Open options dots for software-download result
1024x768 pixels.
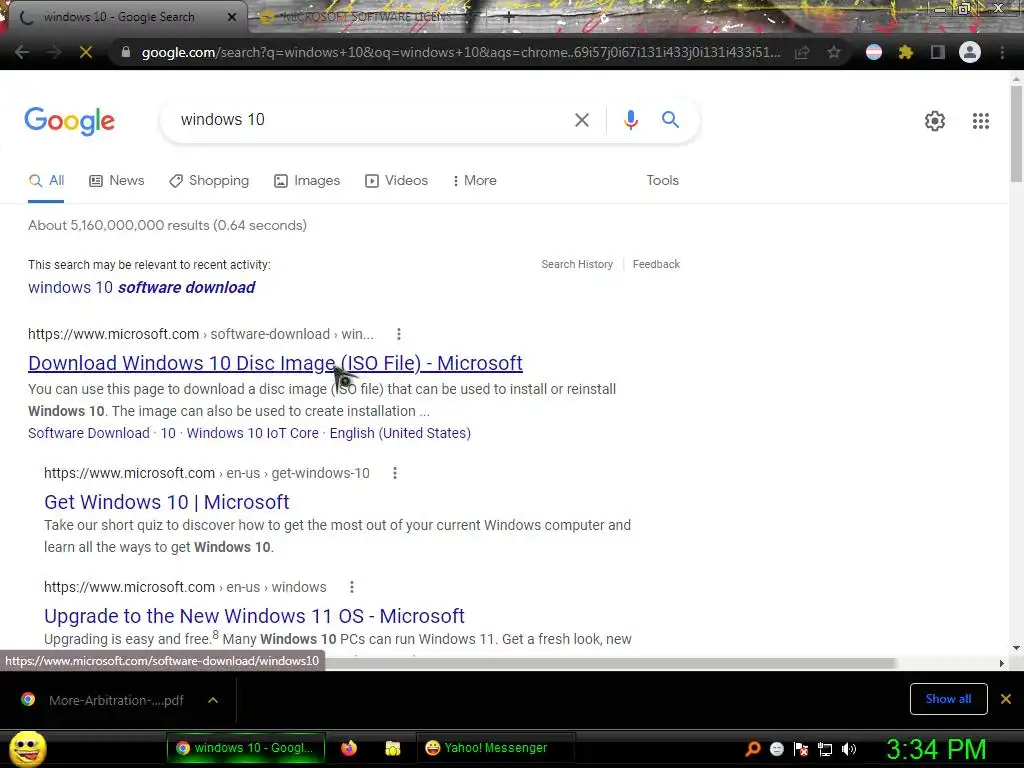398,334
